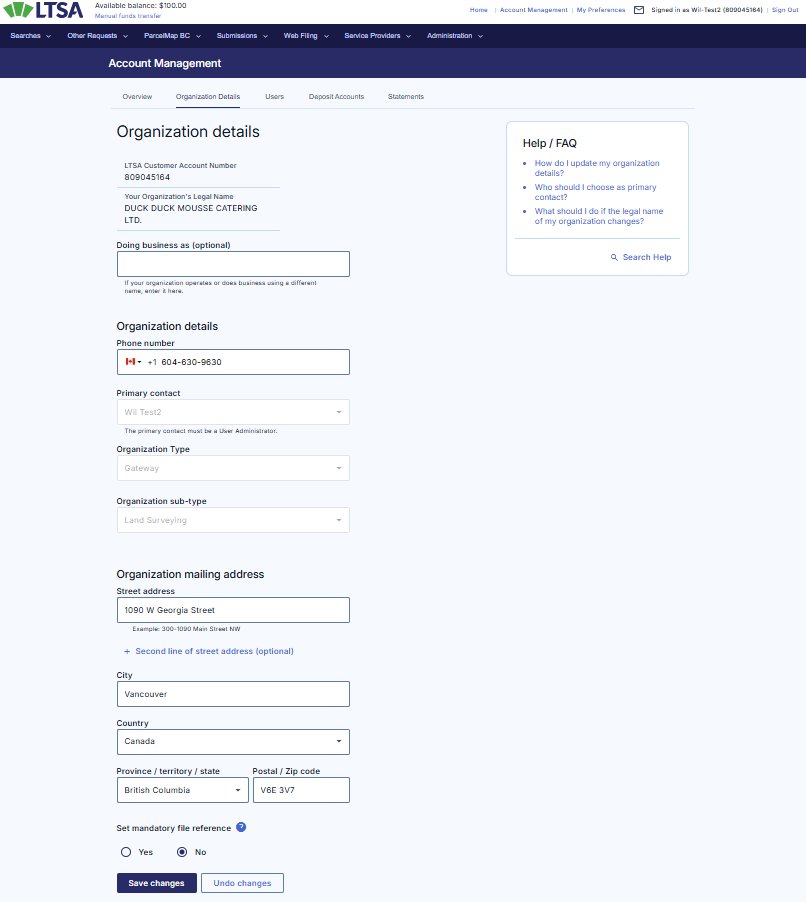
Task: Expand the Web Filing menu
Action: (305, 36)
